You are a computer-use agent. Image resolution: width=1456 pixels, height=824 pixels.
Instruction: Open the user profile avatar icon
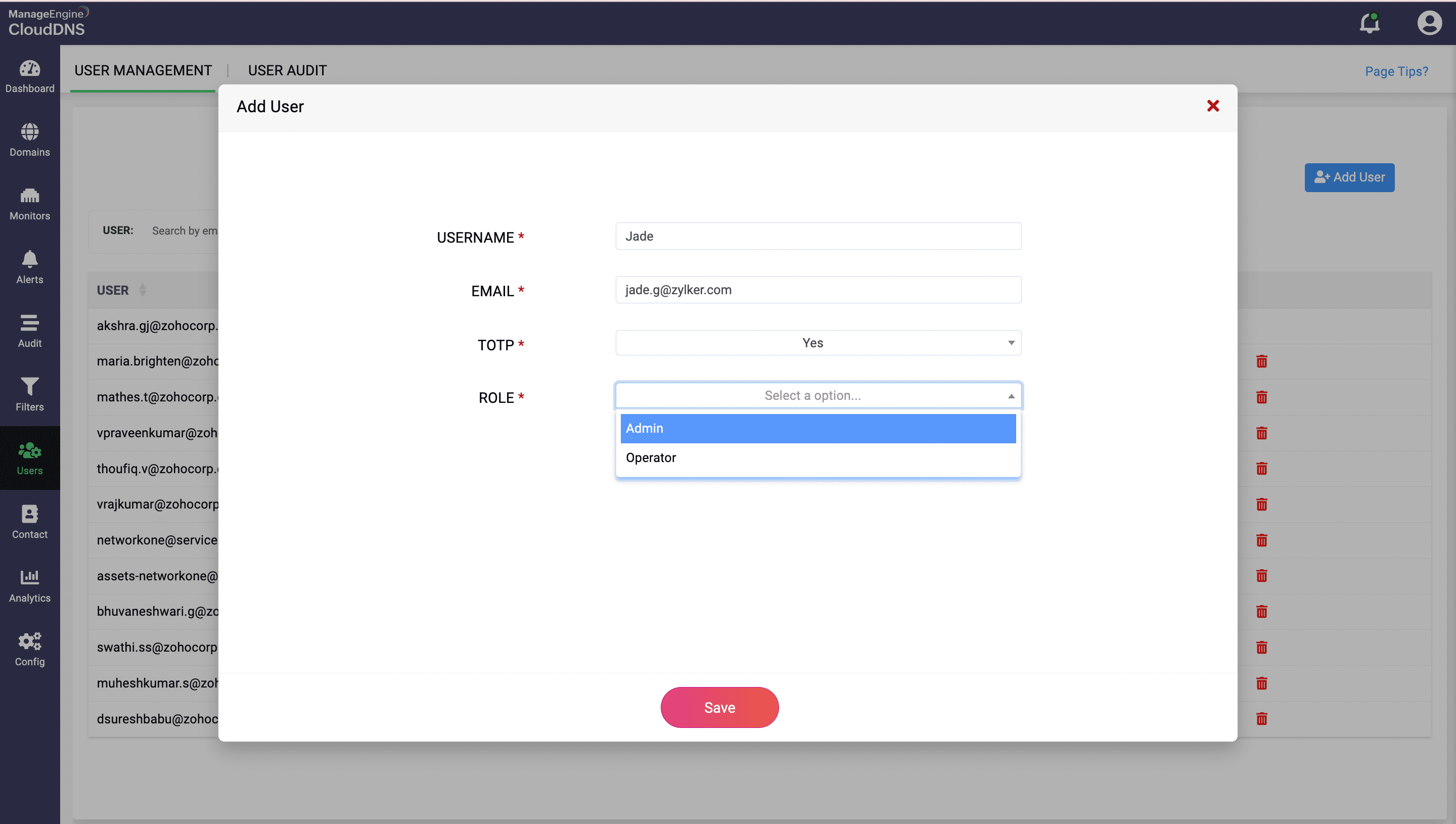pos(1429,23)
